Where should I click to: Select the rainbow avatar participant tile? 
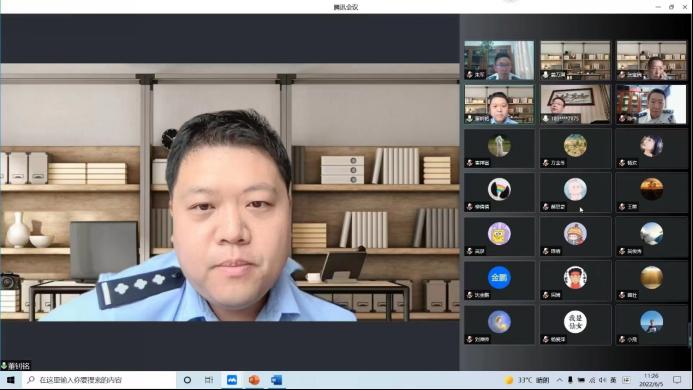click(499, 192)
